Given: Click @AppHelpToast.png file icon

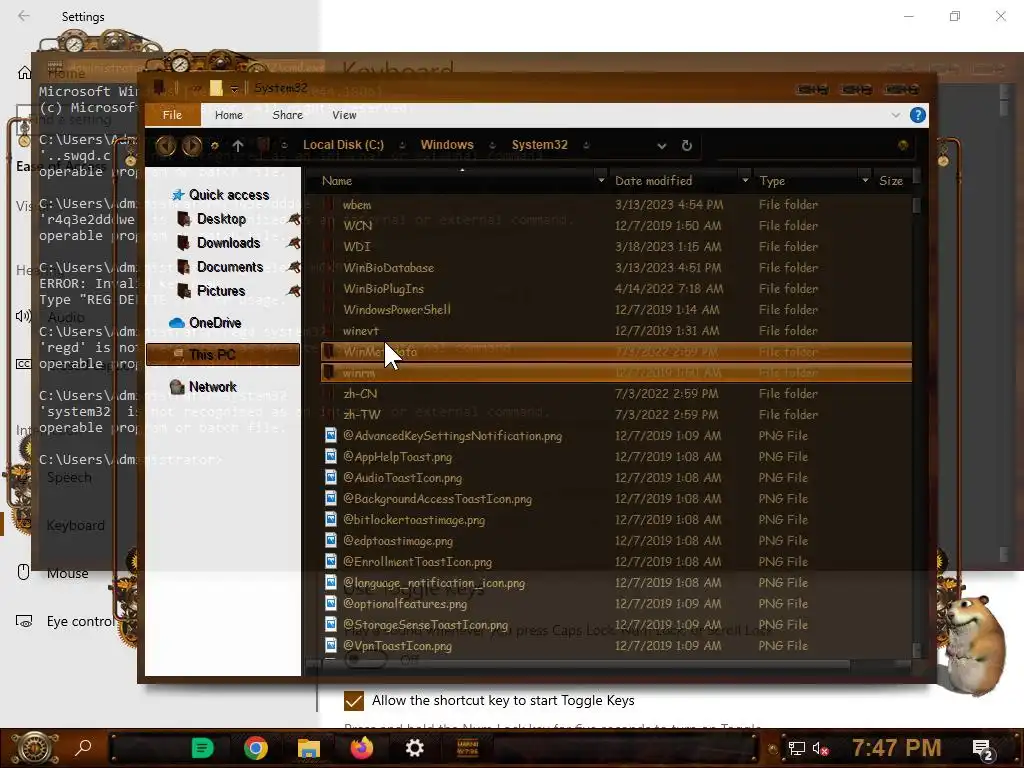Looking at the screenshot, I should (x=331, y=456).
